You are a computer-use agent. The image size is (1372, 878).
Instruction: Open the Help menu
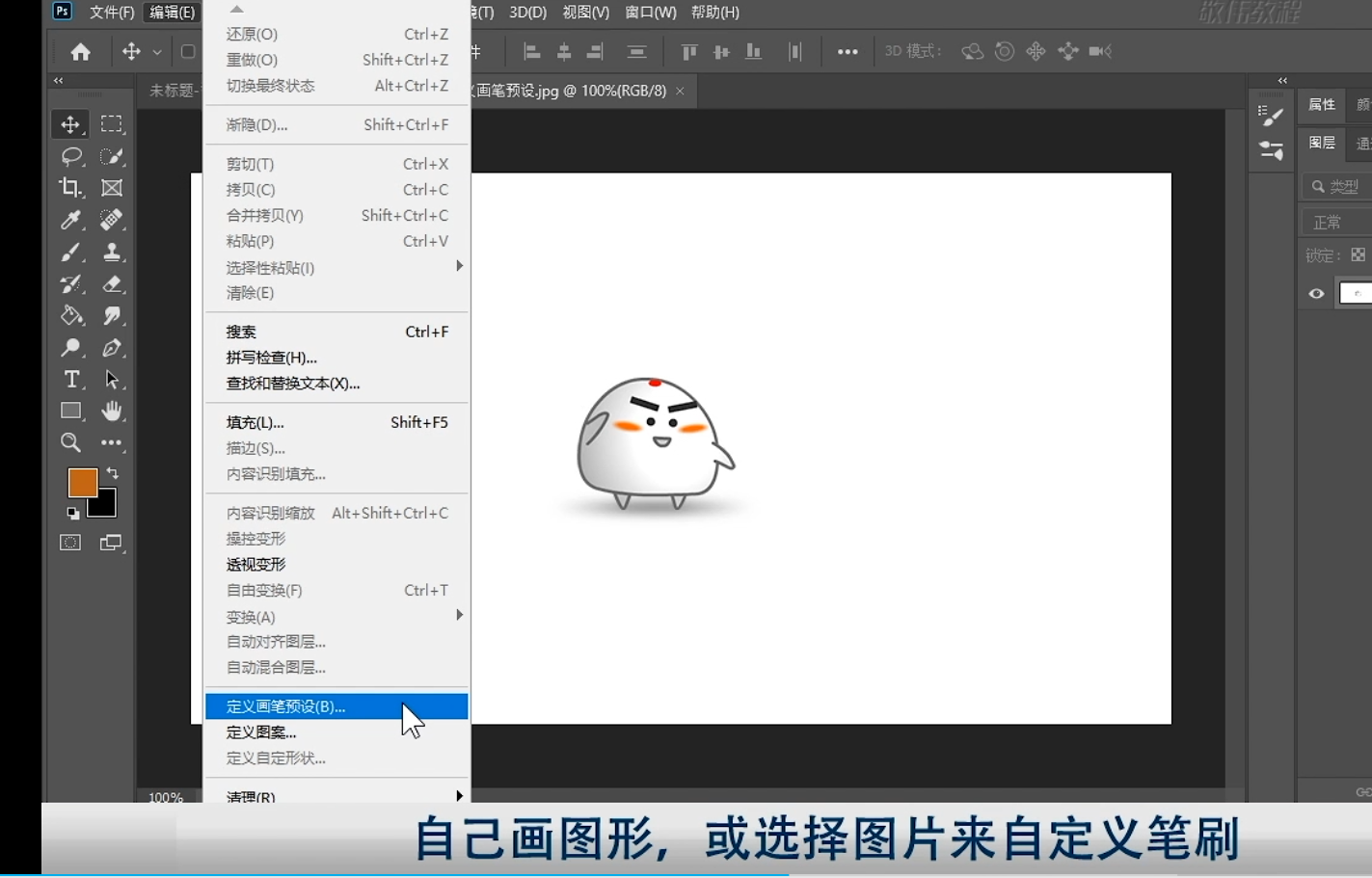715,13
